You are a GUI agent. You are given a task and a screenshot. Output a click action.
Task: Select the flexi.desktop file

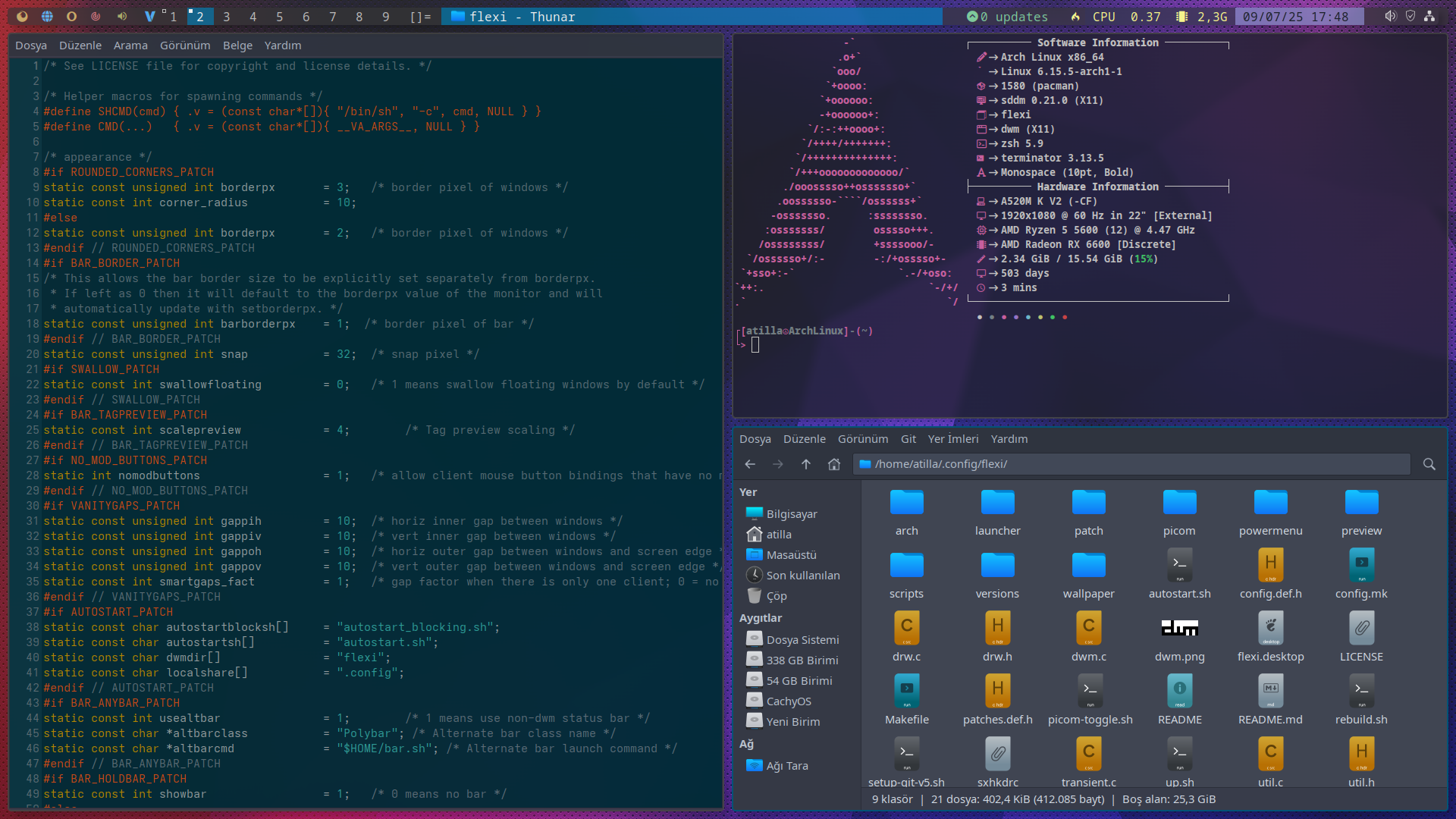click(x=1271, y=639)
